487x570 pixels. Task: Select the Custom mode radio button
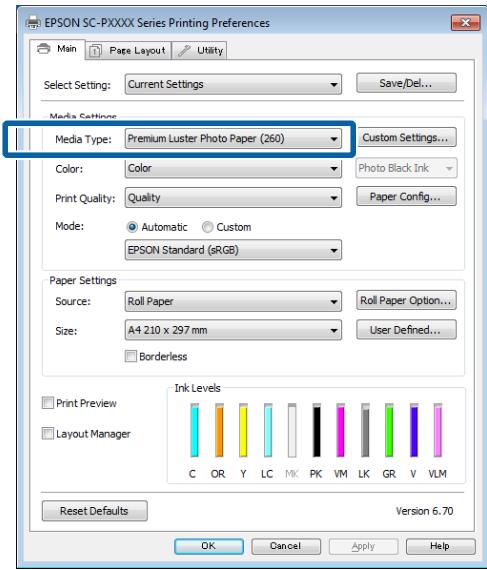226,227
